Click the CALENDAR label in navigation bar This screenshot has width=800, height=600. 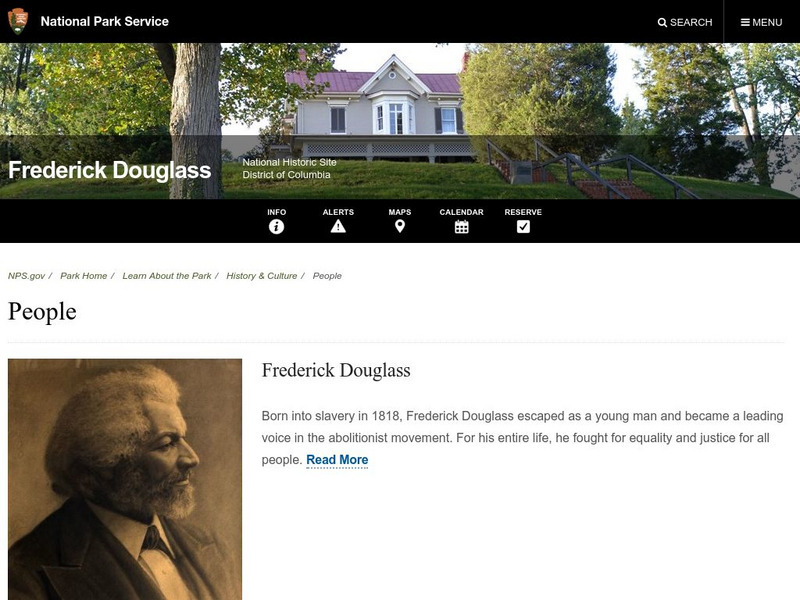click(462, 212)
